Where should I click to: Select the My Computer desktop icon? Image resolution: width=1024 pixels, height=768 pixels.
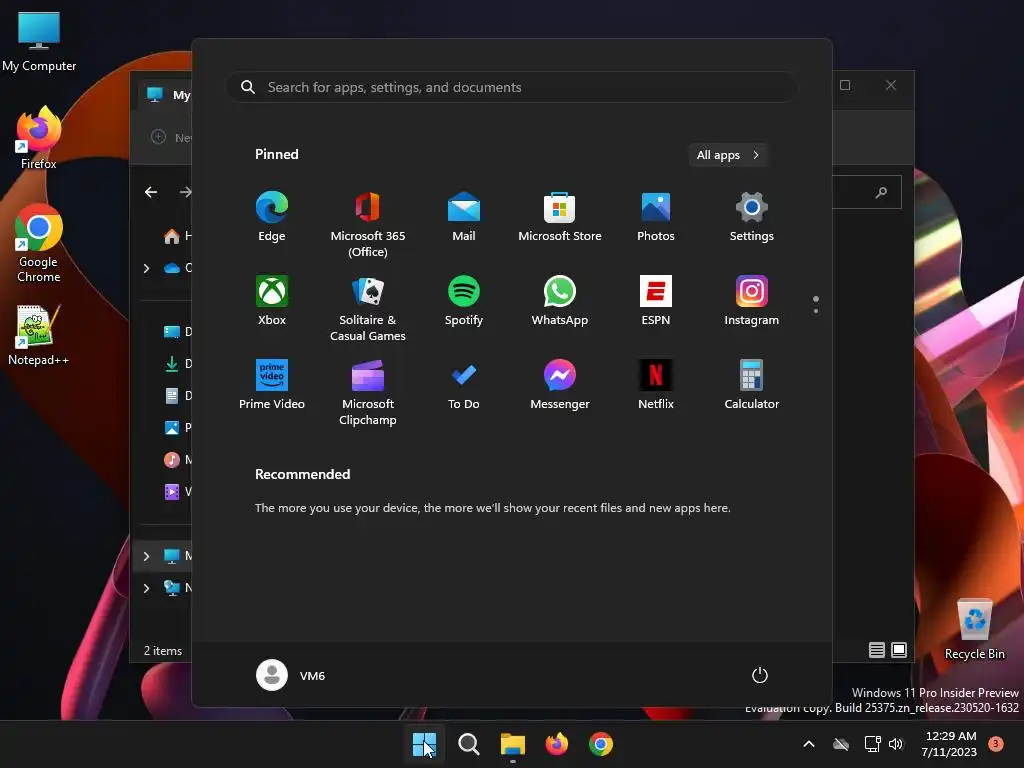(x=39, y=41)
